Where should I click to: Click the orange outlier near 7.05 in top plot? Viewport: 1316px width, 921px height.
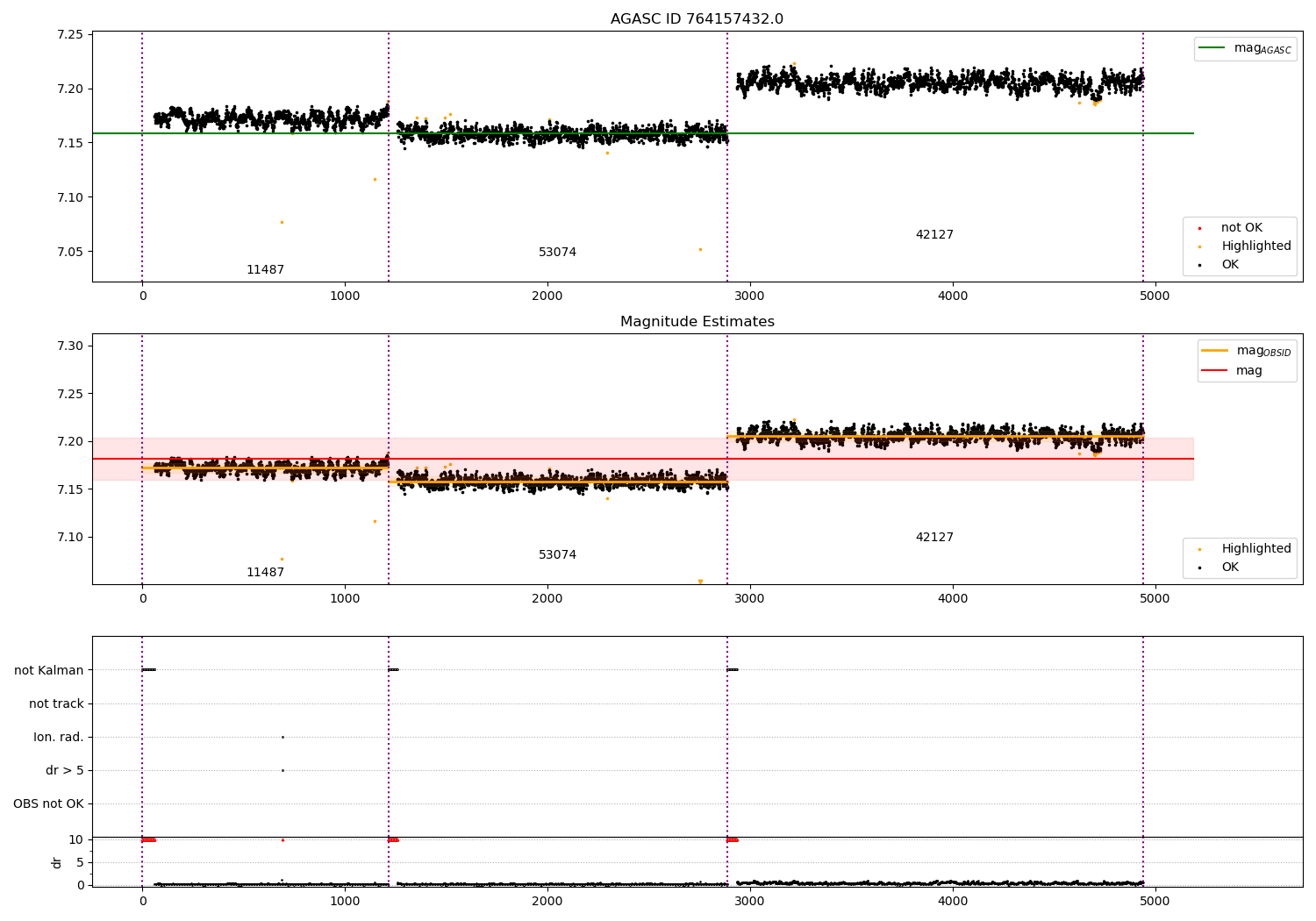tap(700, 249)
